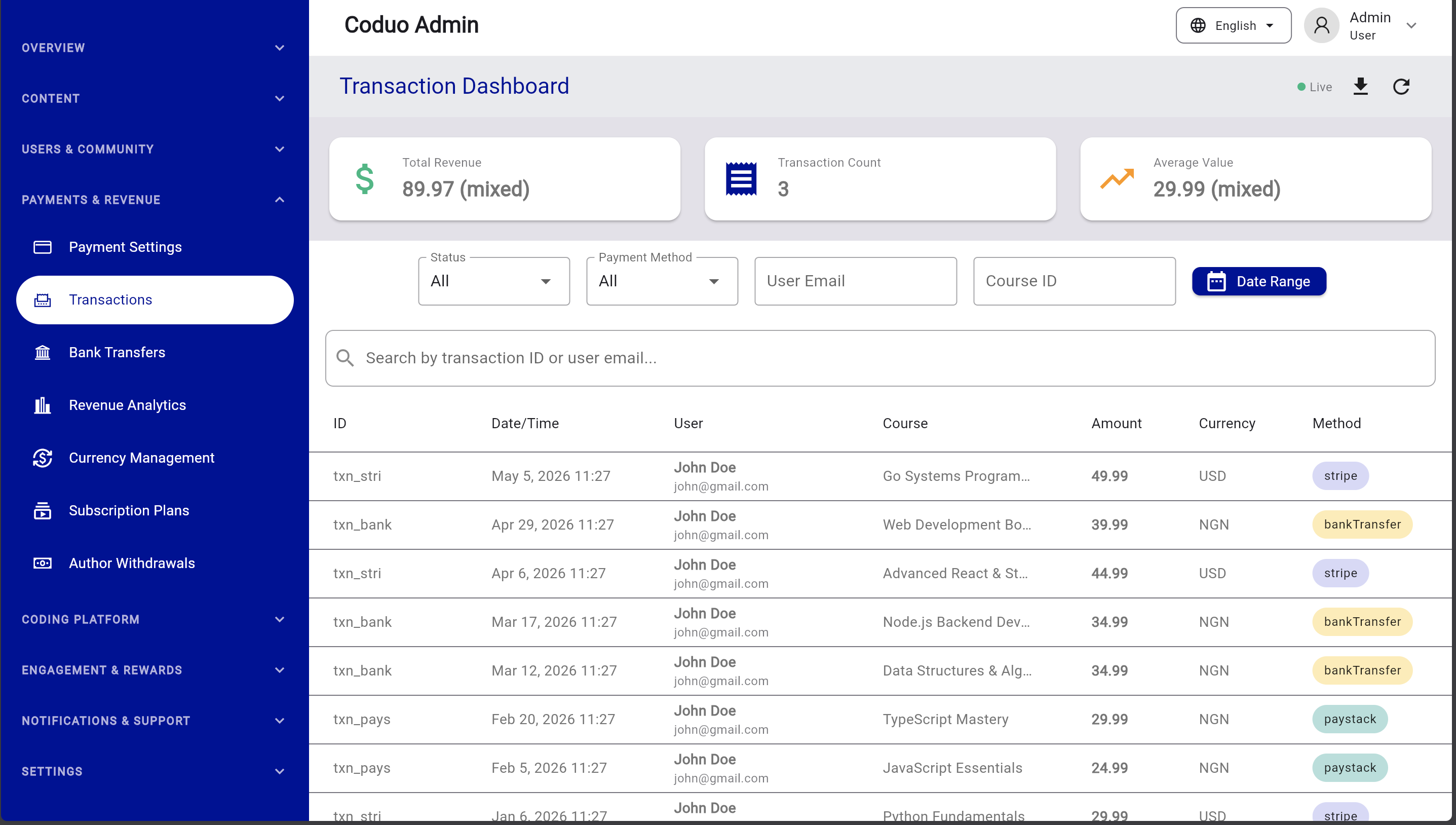Expand the Coding Platform section

click(x=154, y=619)
